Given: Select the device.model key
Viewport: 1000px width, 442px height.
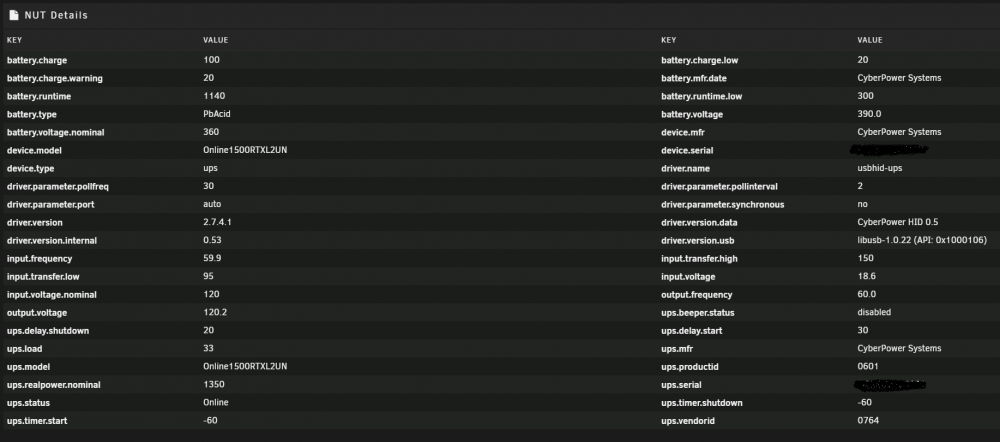Looking at the screenshot, I should click(34, 151).
